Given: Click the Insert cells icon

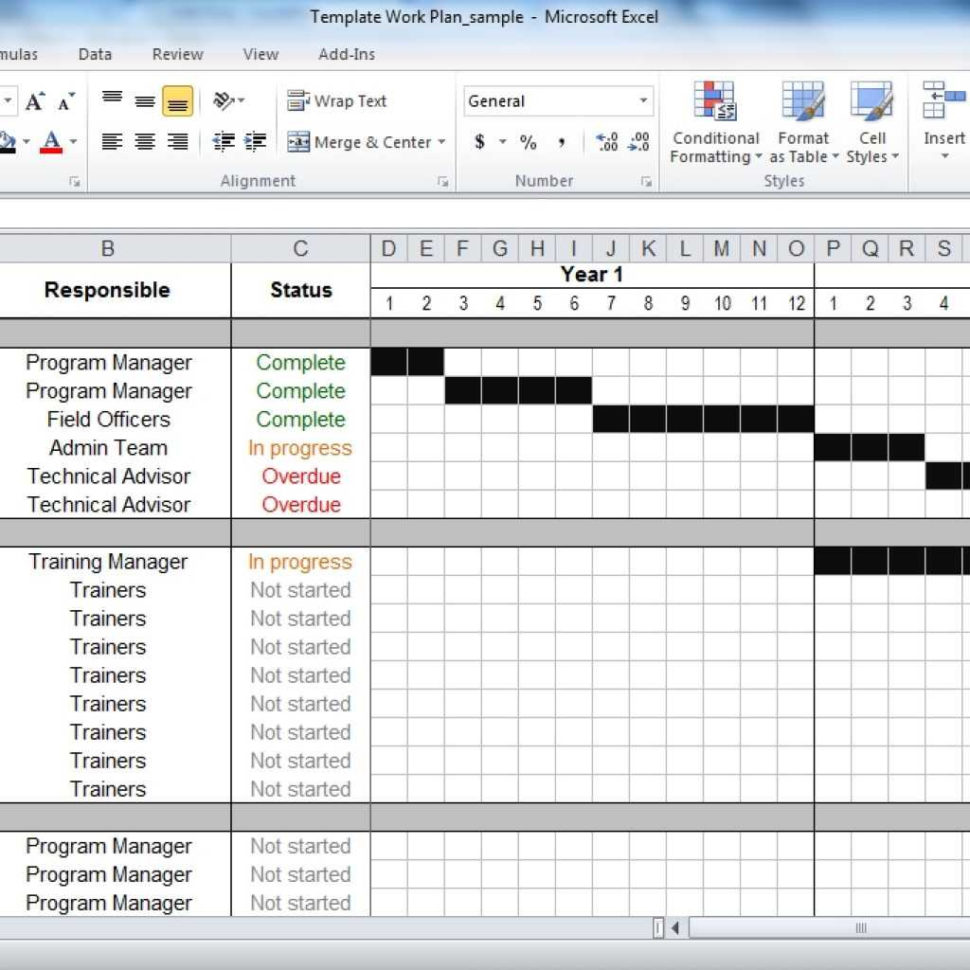Looking at the screenshot, I should click(x=943, y=100).
